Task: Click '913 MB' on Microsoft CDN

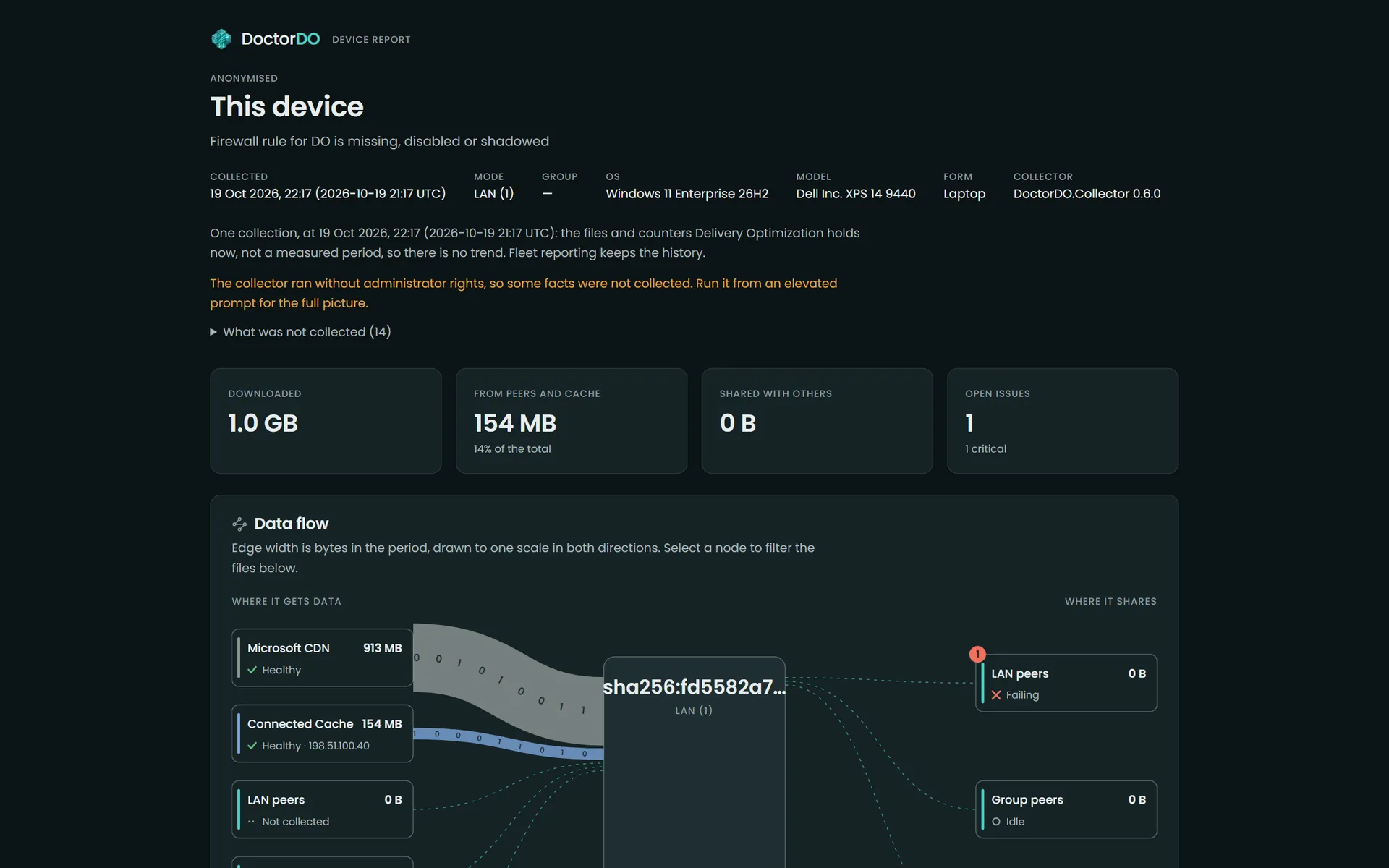Action: [382, 648]
